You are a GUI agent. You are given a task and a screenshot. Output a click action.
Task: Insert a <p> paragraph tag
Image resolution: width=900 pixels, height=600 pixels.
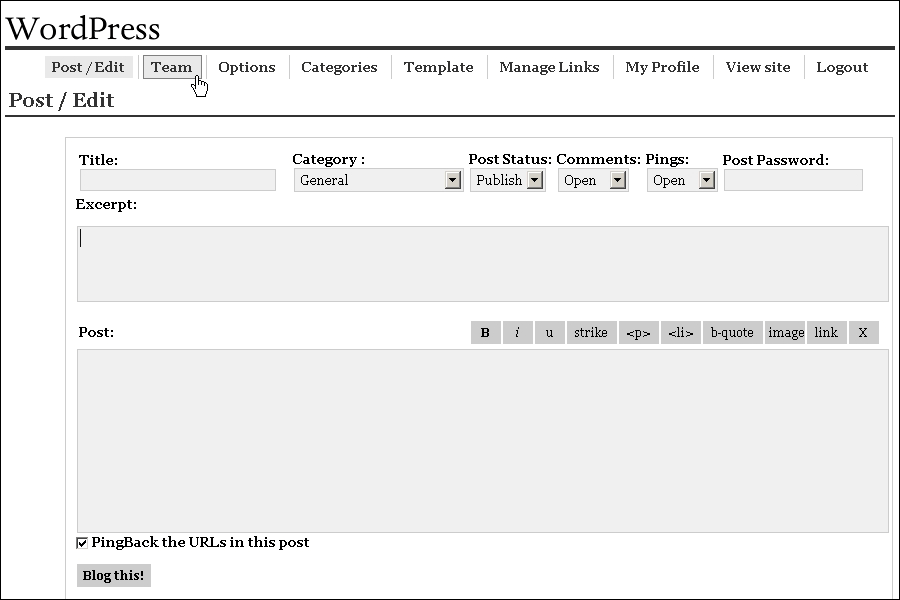coord(638,332)
